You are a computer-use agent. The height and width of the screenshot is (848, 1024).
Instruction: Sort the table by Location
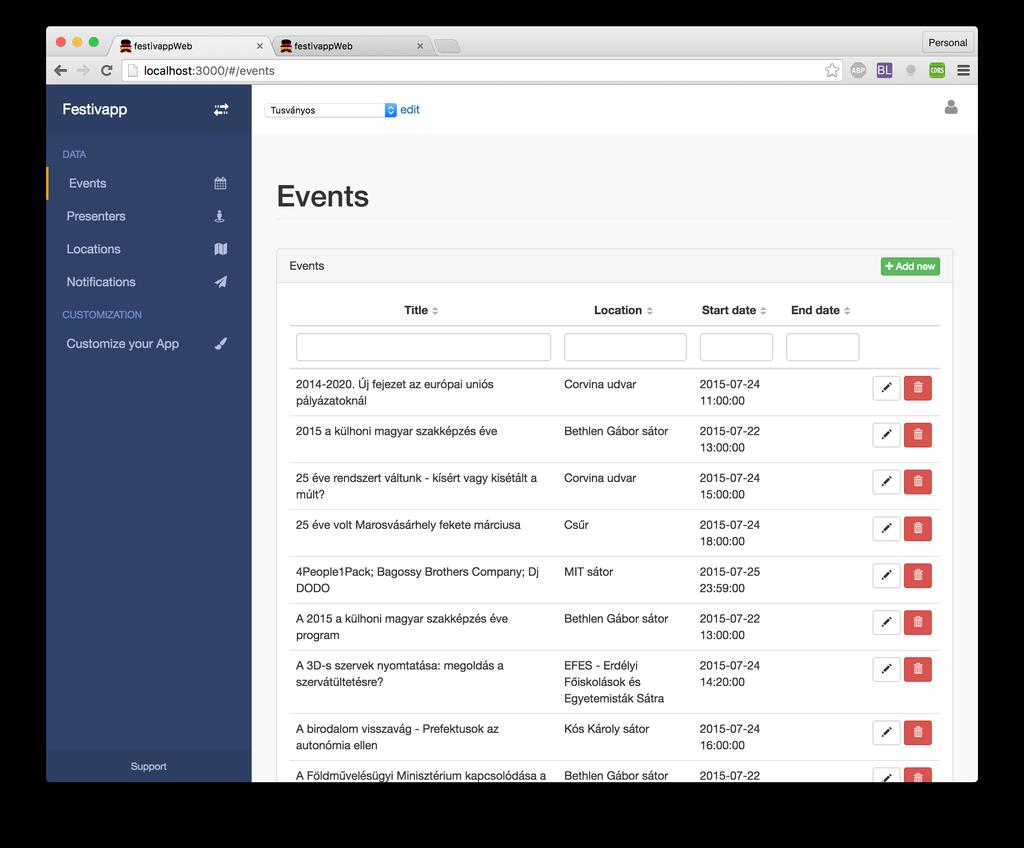623,310
